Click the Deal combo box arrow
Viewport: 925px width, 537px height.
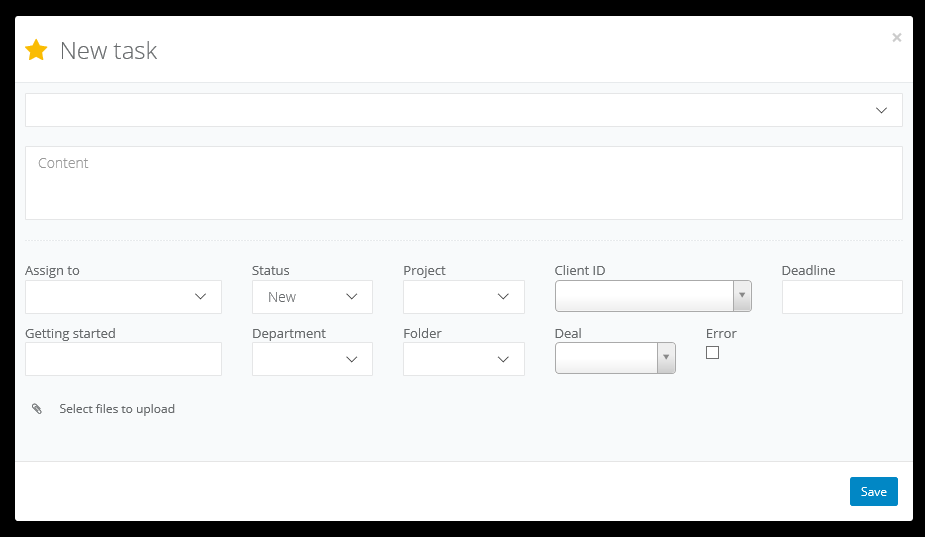[666, 358]
